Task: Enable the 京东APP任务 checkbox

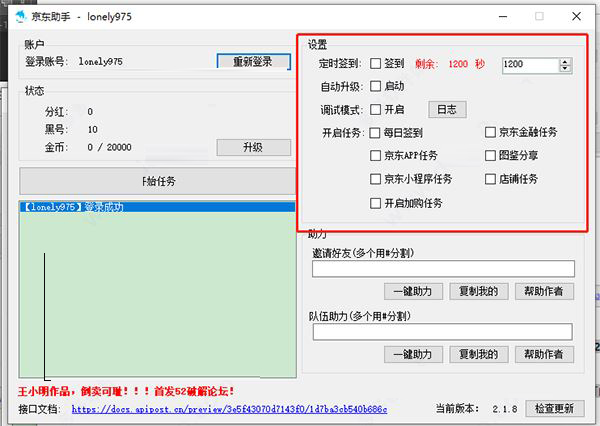Action: coord(375,155)
